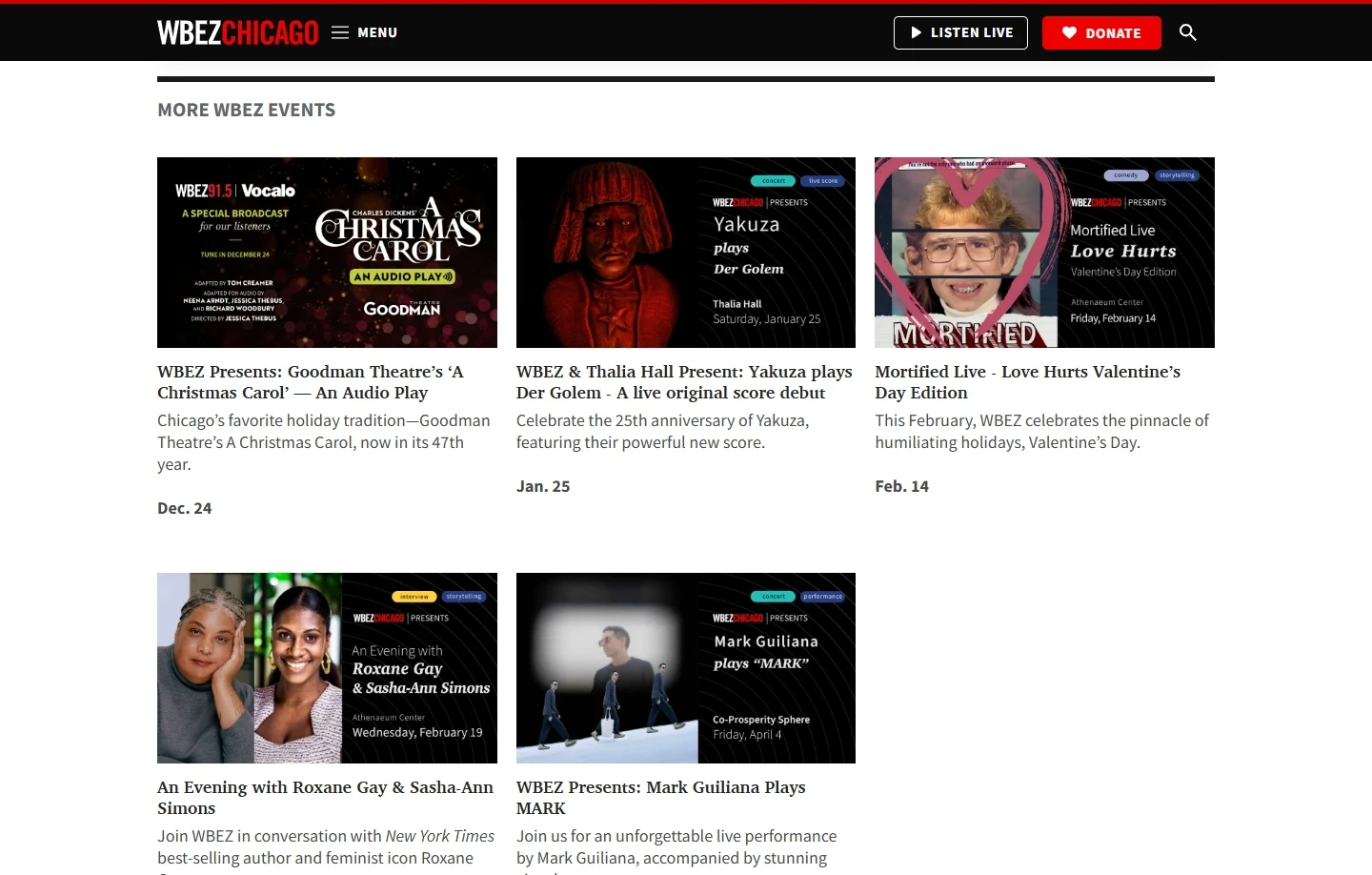Open the Yakuza plays Der Golem event thumbnail

coord(685,252)
